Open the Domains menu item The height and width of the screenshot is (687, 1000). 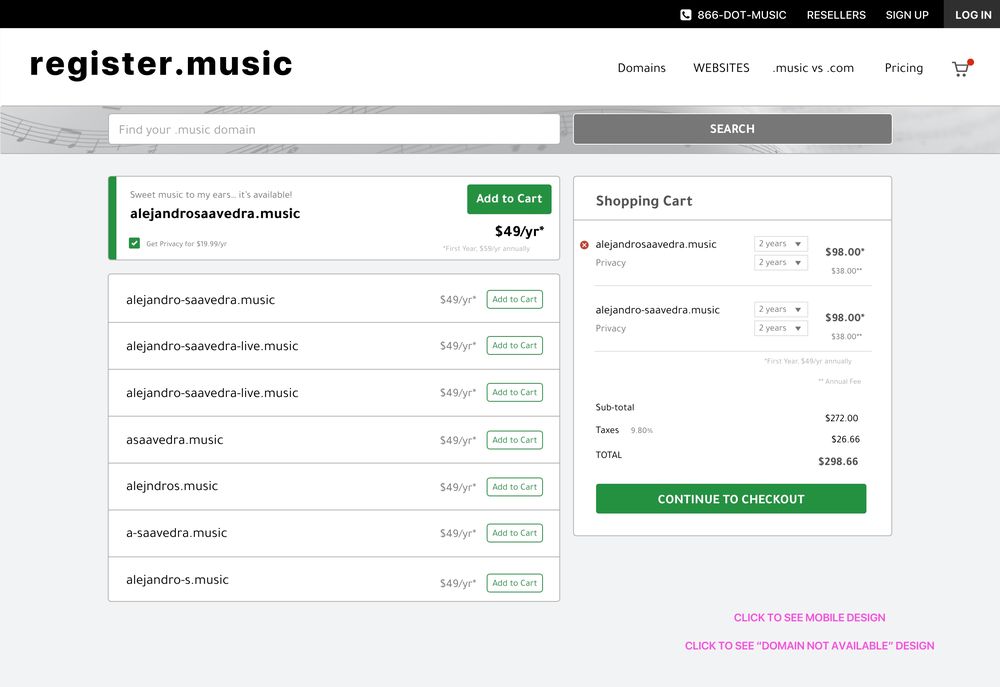click(641, 68)
